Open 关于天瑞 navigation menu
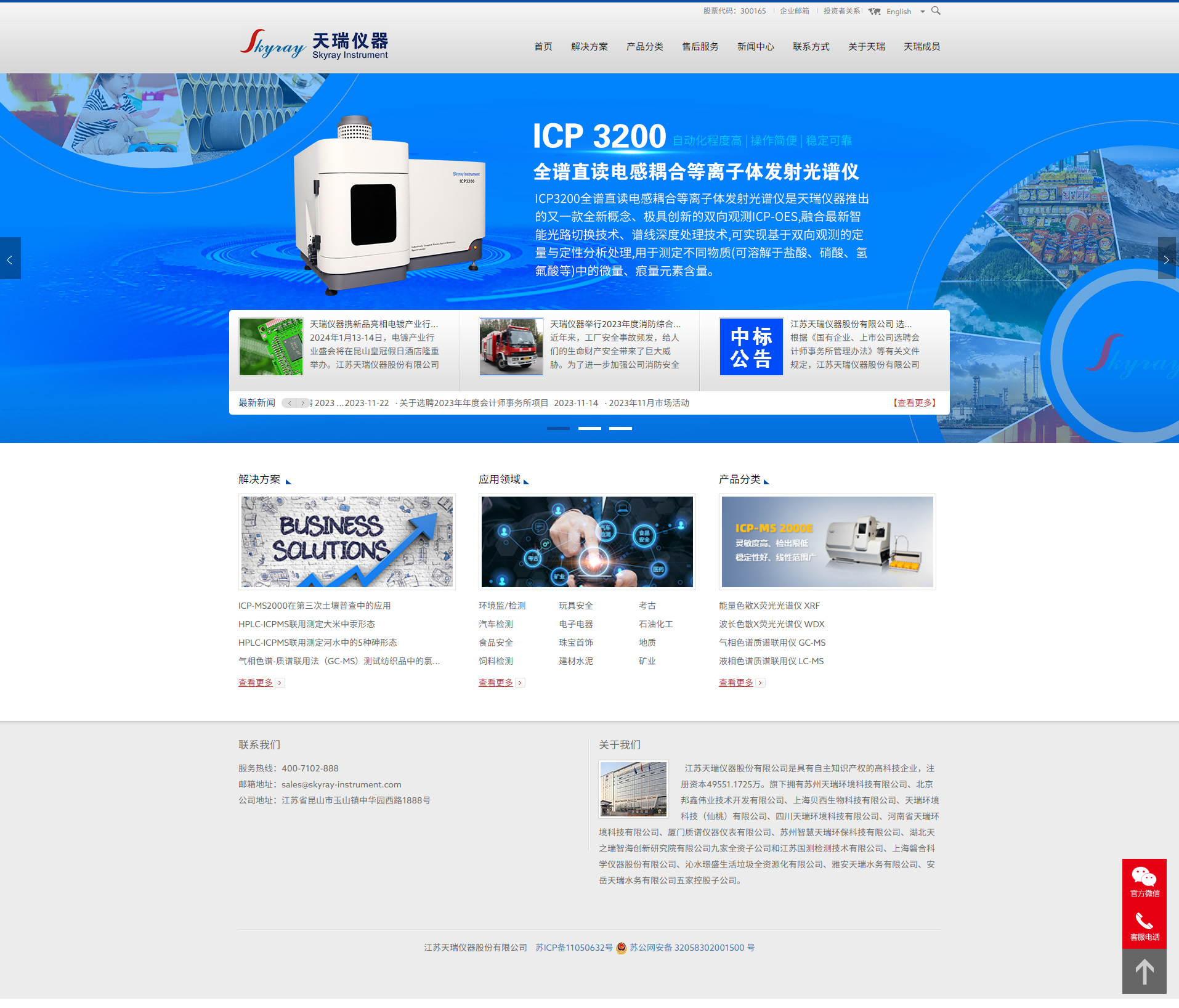Screen dimensions: 1179x1008 pos(867,47)
